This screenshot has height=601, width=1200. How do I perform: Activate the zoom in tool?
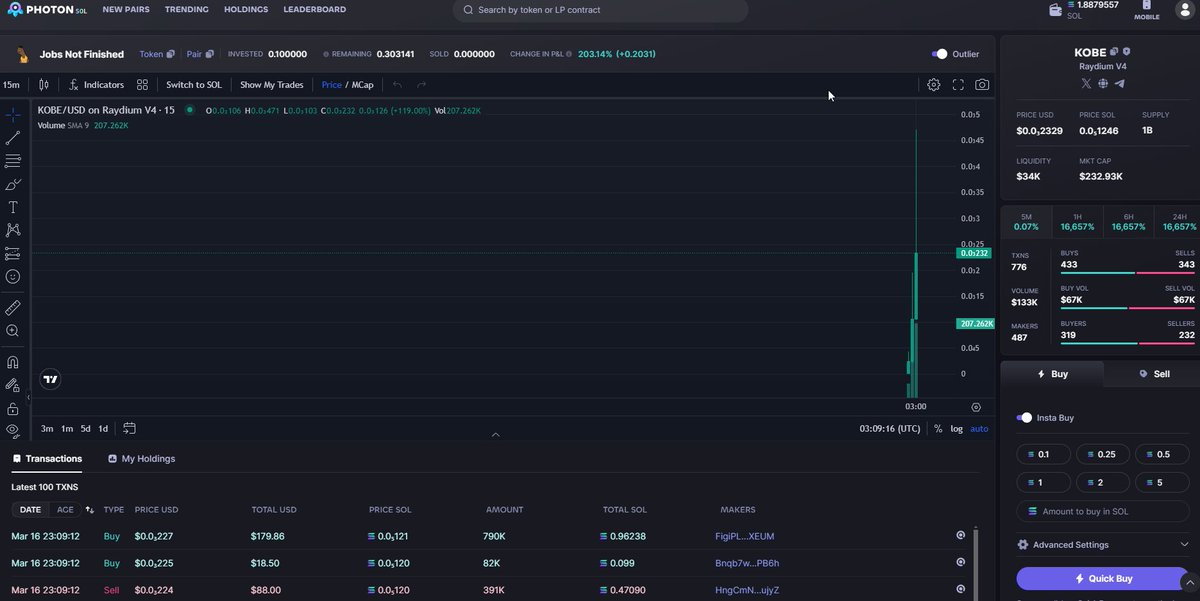(x=13, y=330)
